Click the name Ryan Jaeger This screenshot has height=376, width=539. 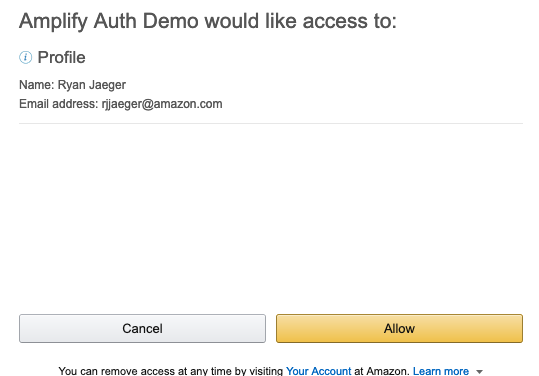91,85
